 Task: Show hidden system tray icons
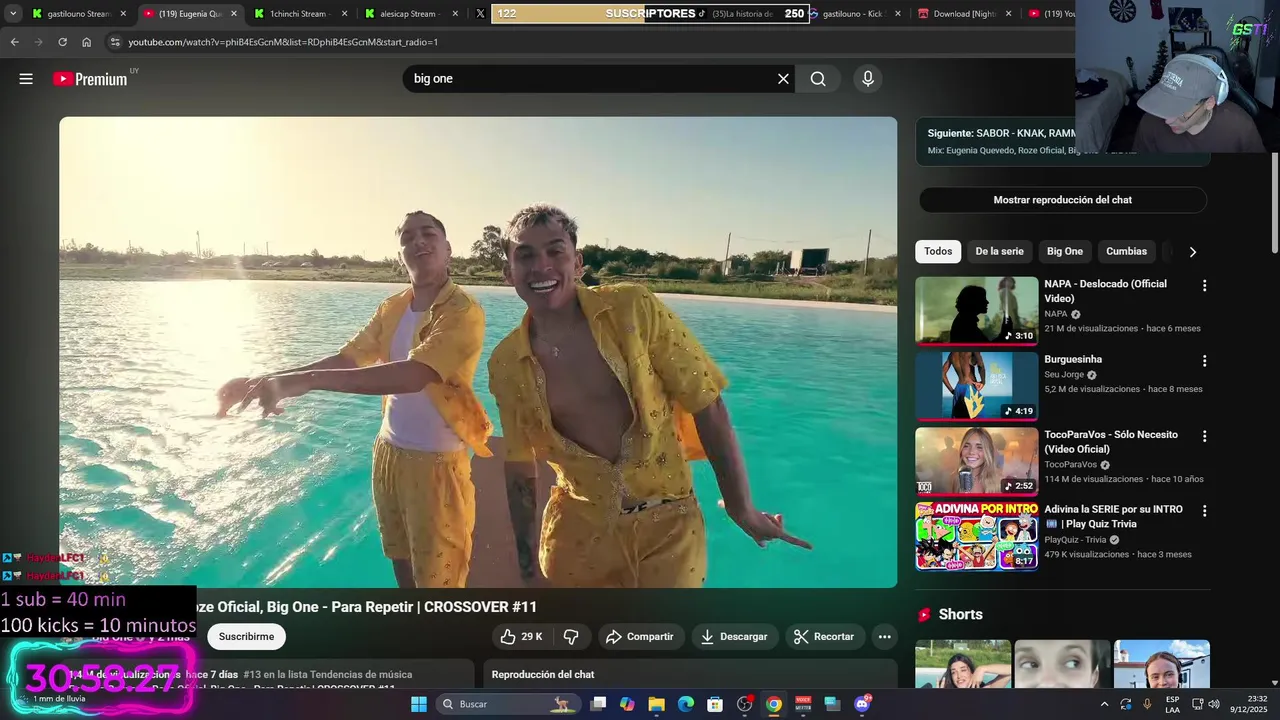(1104, 704)
